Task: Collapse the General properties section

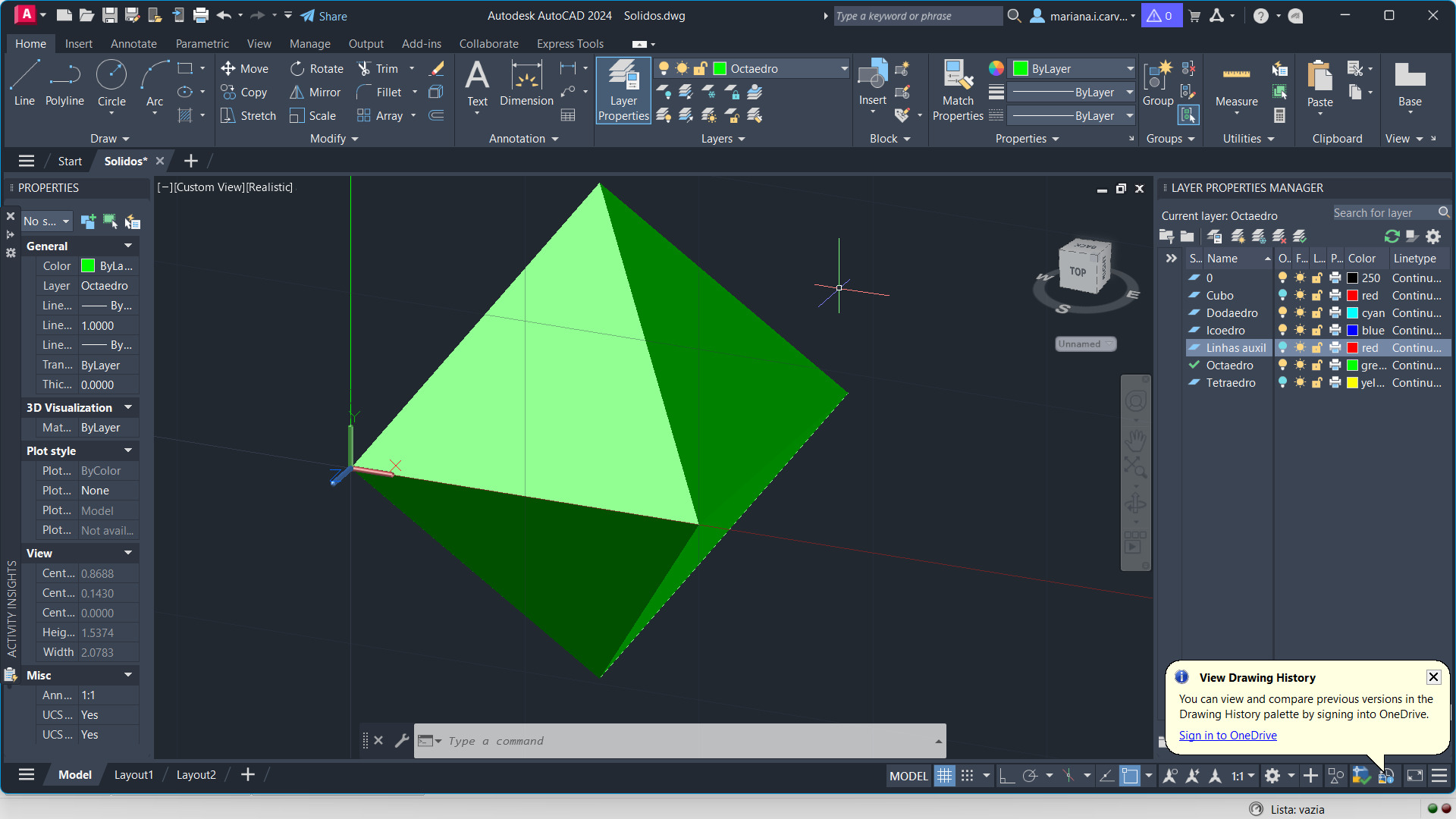Action: coord(127,246)
